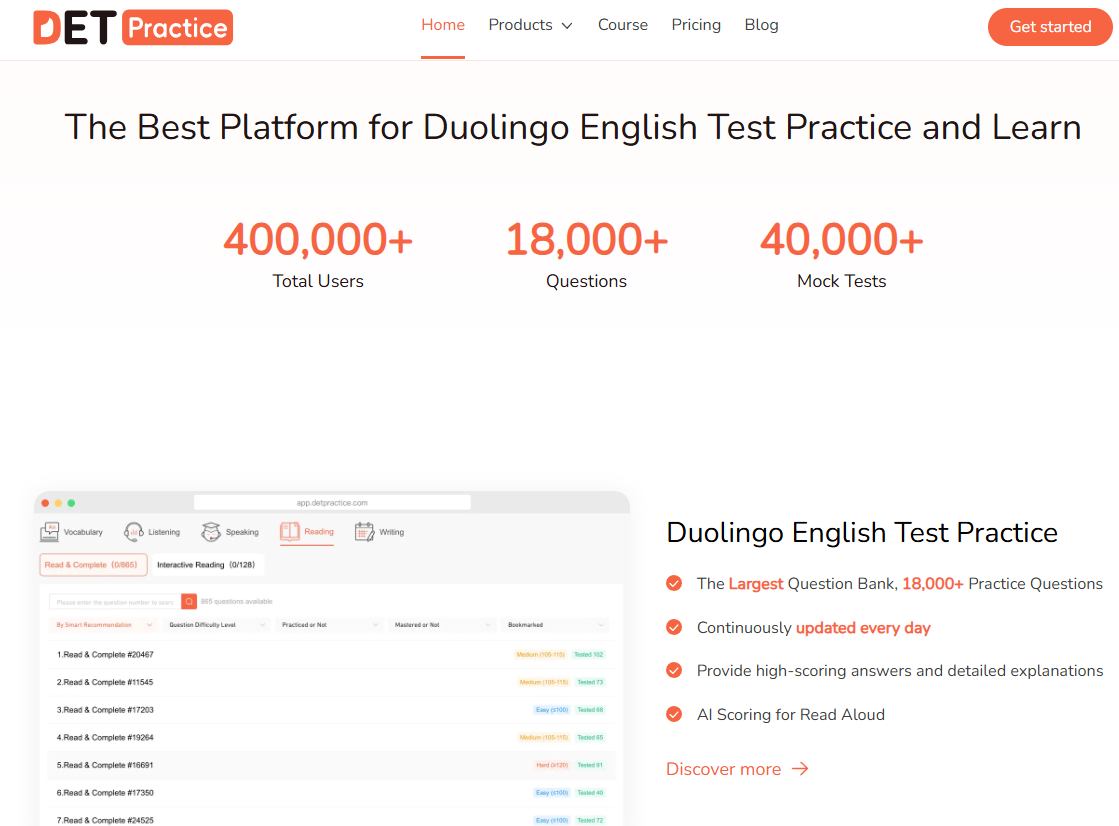This screenshot has width=1119, height=826.
Task: Select the Vocabulary section icon
Action: (49, 532)
